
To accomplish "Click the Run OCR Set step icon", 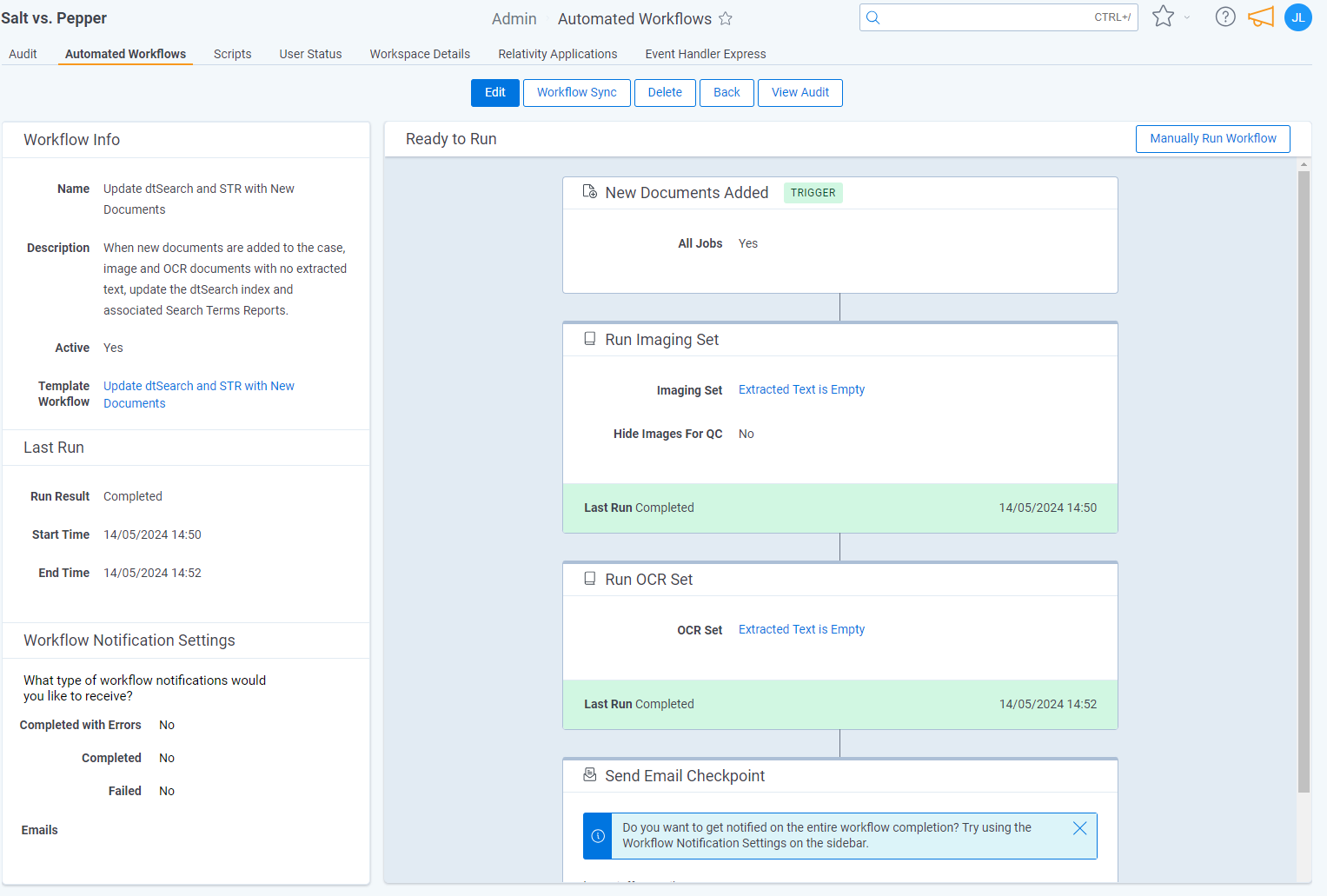I will pos(590,579).
